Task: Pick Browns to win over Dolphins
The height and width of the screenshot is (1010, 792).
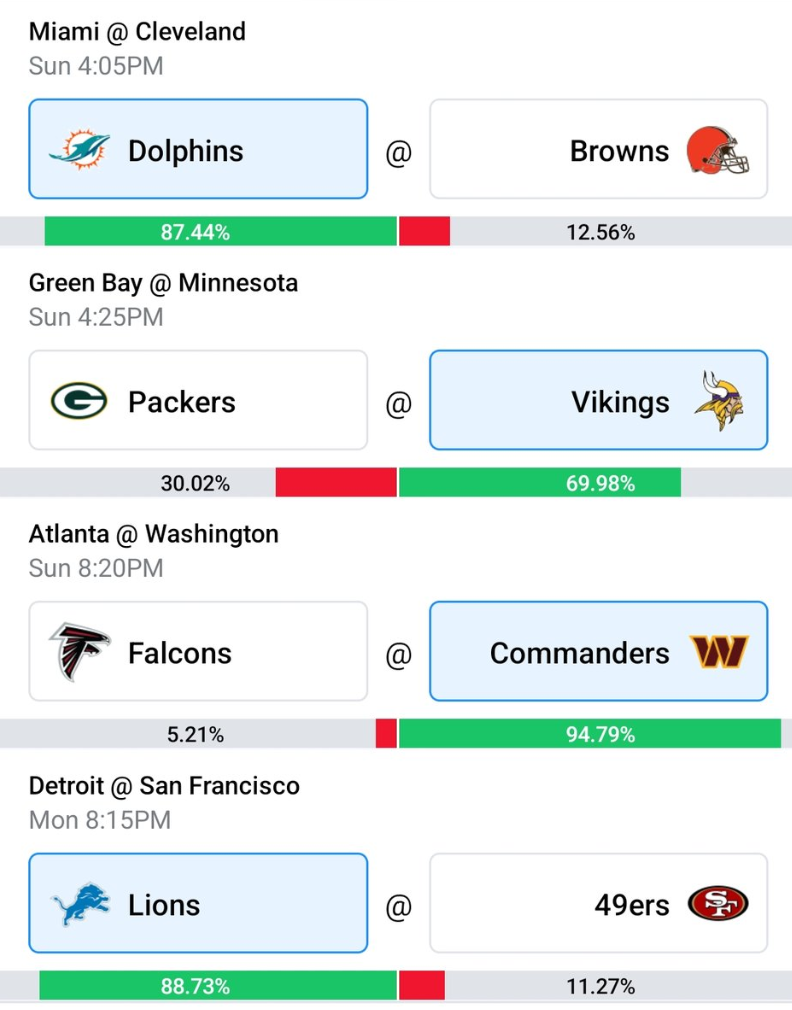Action: click(x=599, y=149)
